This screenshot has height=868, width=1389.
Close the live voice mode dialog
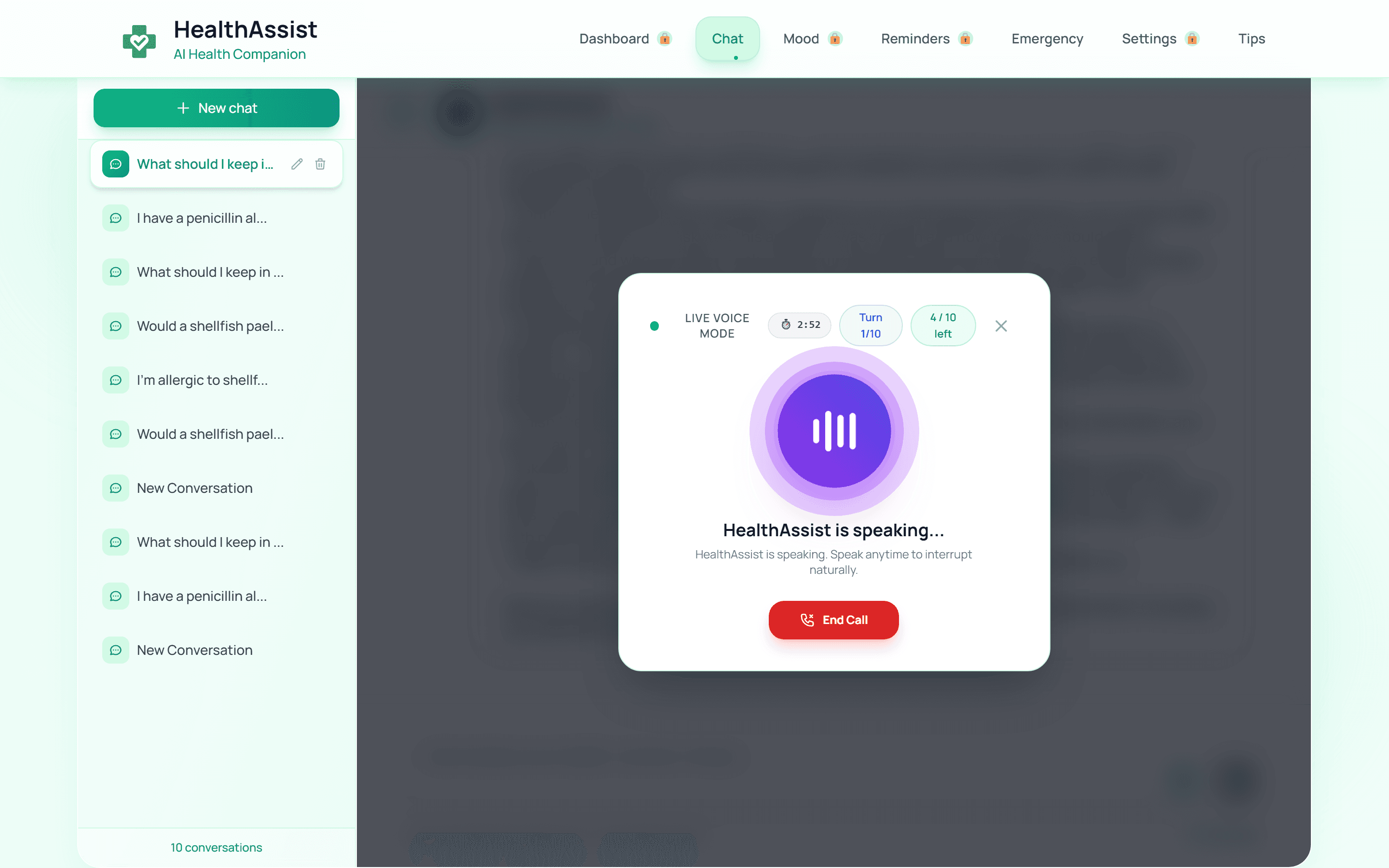point(1001,326)
